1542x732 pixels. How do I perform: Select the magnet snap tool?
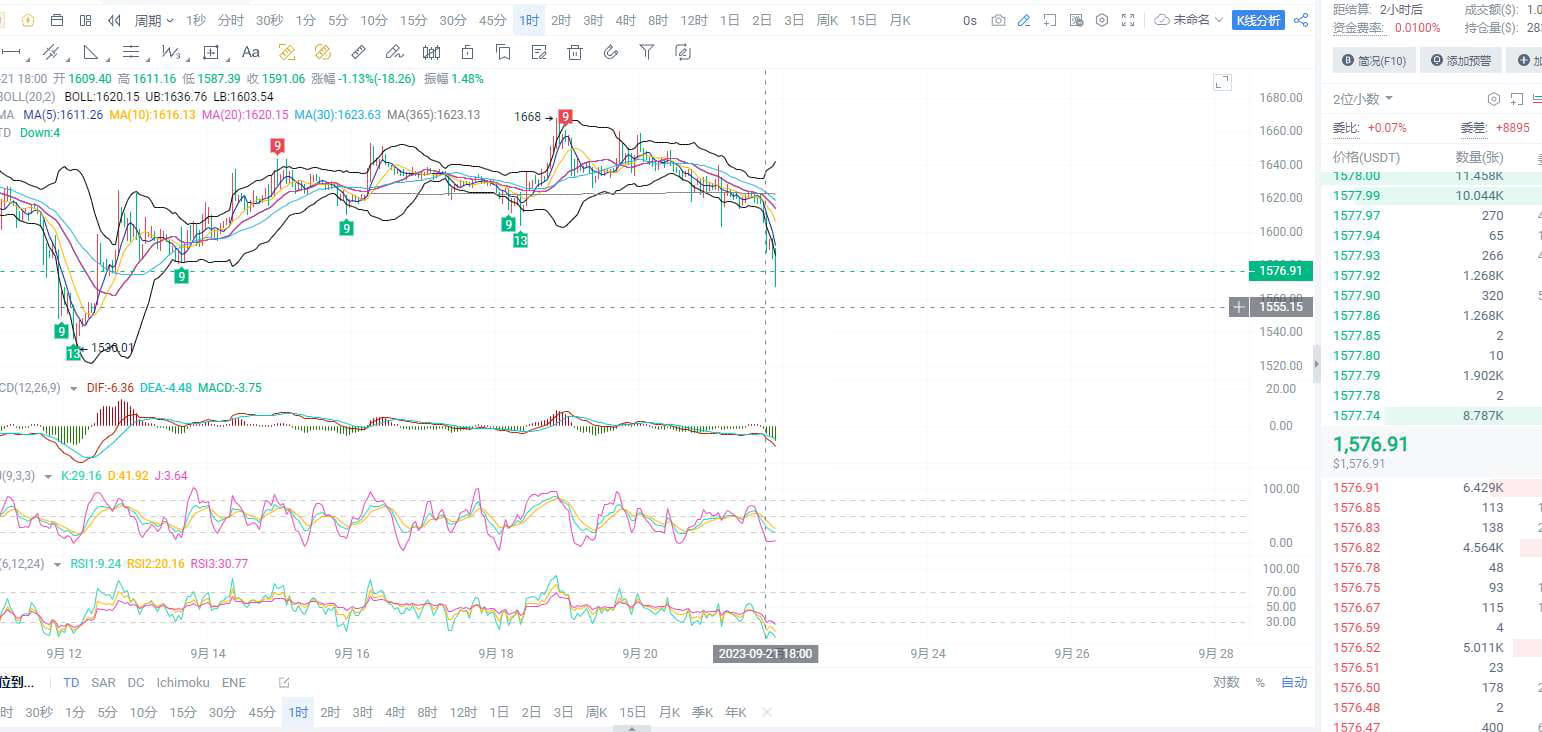point(611,52)
